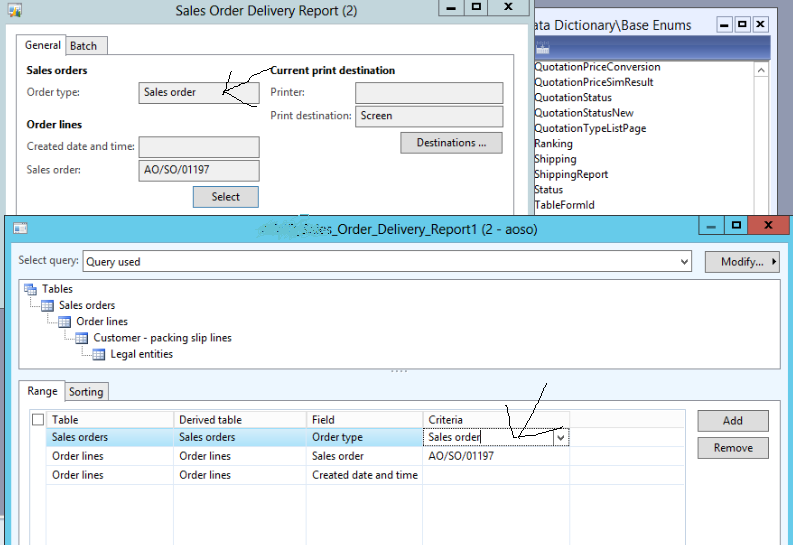793x545 pixels.
Task: Open the Select query dropdown
Action: pos(684,262)
